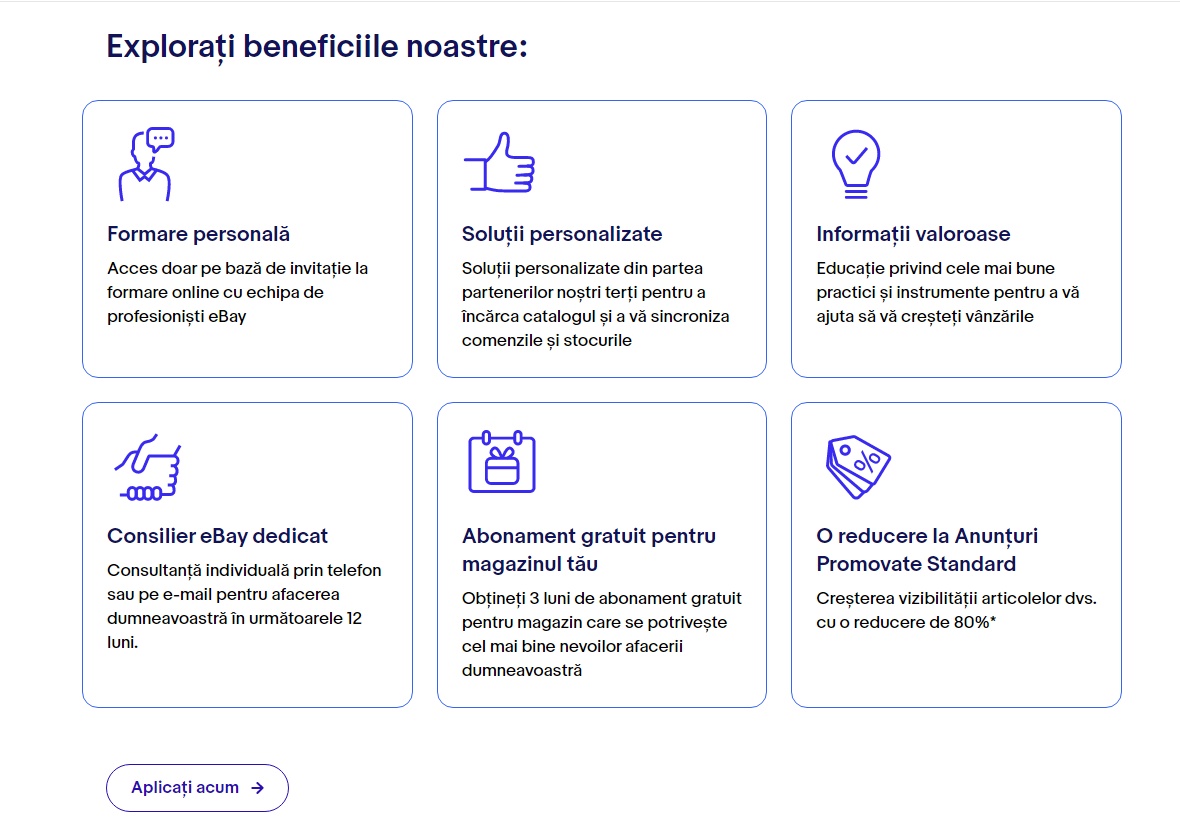Click the handshake icon
This screenshot has width=1180, height=827.
pyautogui.click(x=148, y=466)
